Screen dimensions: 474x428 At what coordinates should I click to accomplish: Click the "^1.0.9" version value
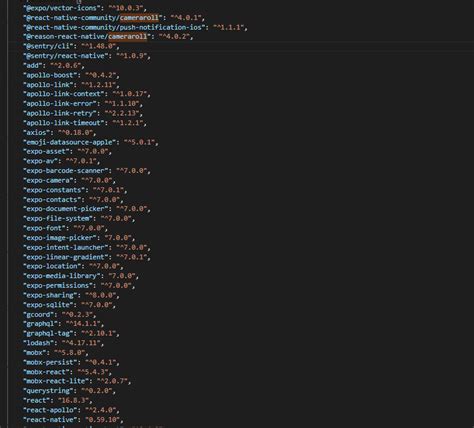tap(132, 56)
